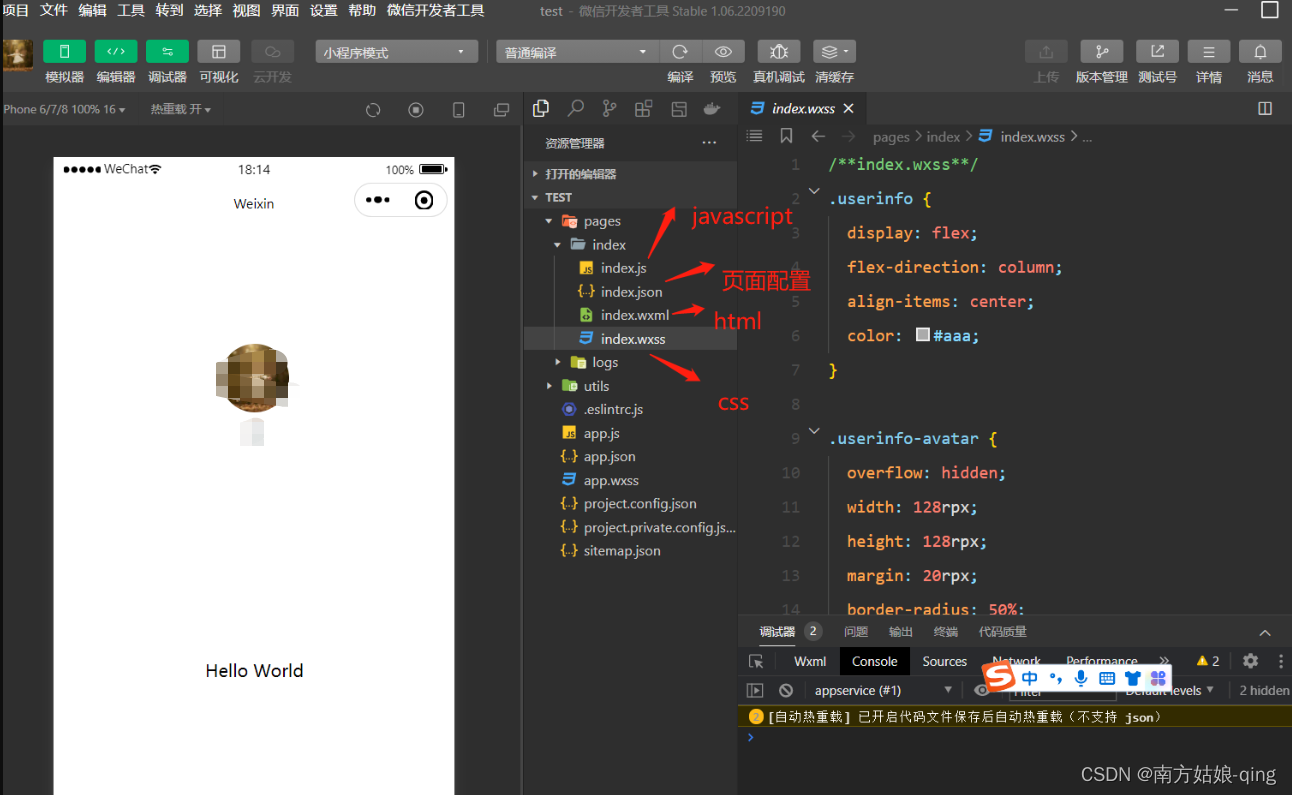Open mini program capsule three-dots menu

pos(378,200)
